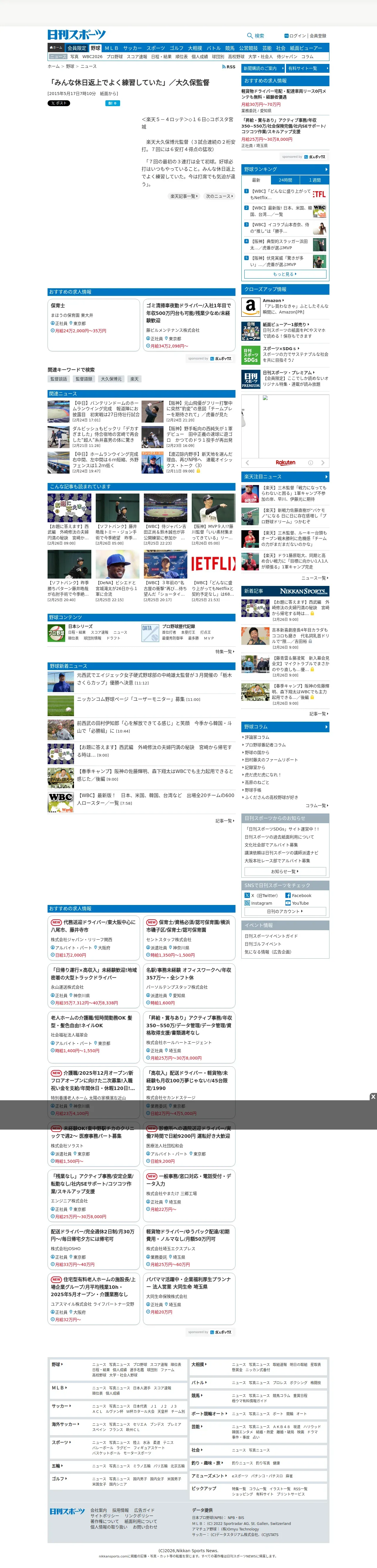The image size is (377, 1568).
Task: Open the ログイン login link
Action: click(295, 36)
